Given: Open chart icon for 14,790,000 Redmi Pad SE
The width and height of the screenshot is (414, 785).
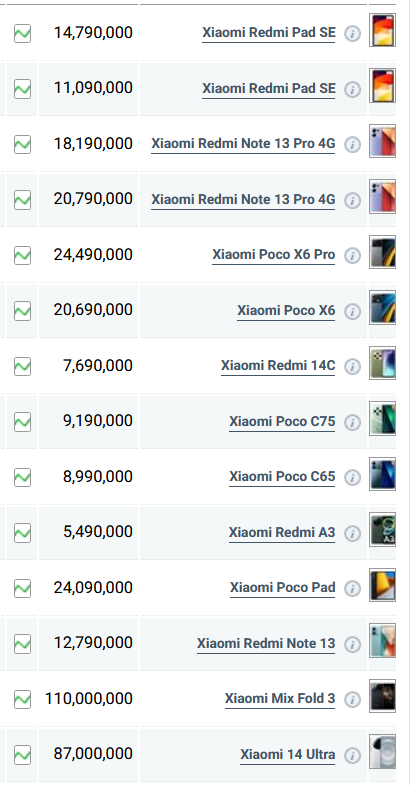Looking at the screenshot, I should coord(22,34).
